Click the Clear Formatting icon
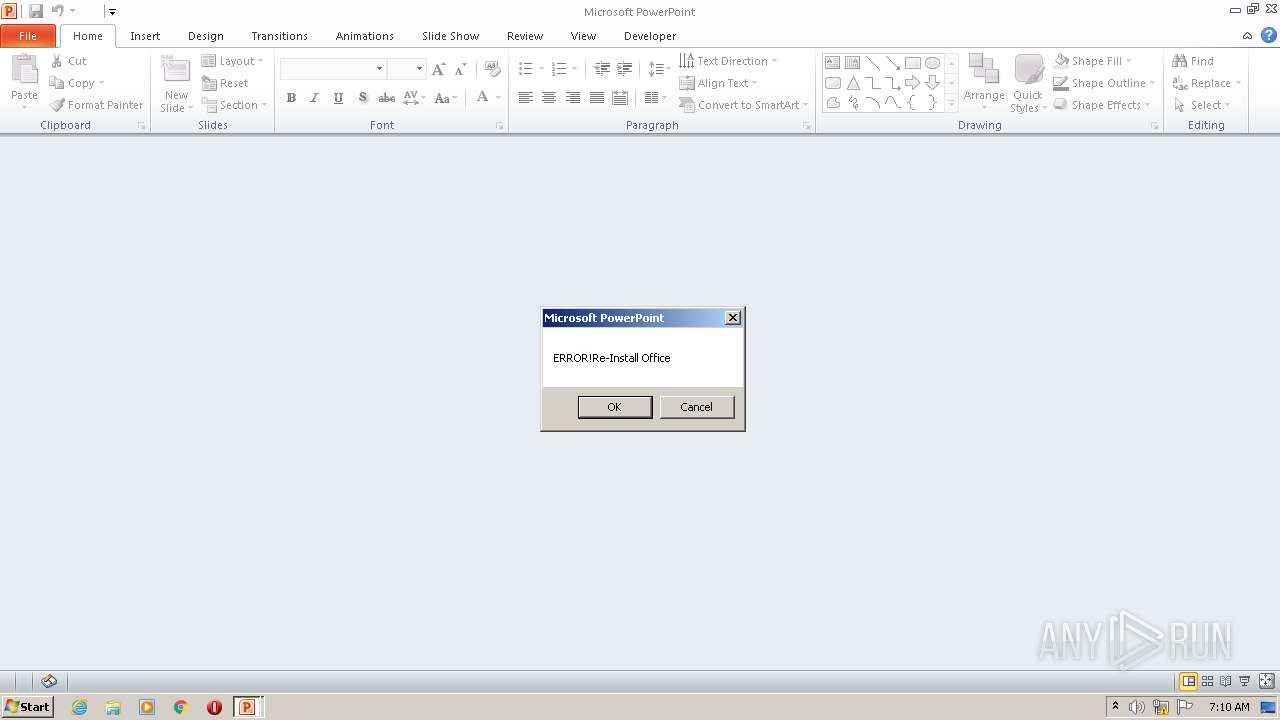The height and width of the screenshot is (720, 1280). click(x=492, y=69)
